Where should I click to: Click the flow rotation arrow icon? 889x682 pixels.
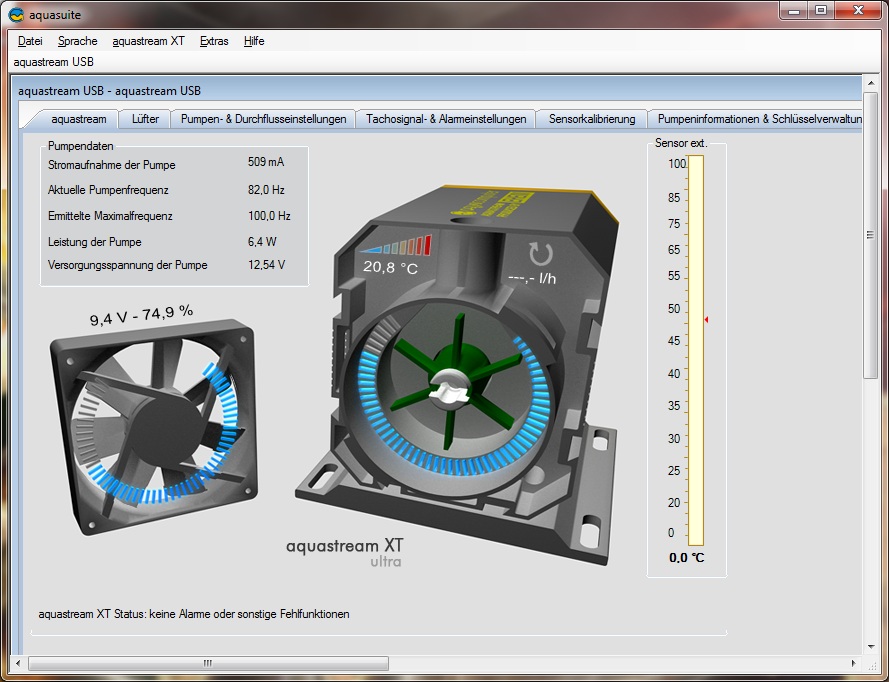(x=540, y=254)
